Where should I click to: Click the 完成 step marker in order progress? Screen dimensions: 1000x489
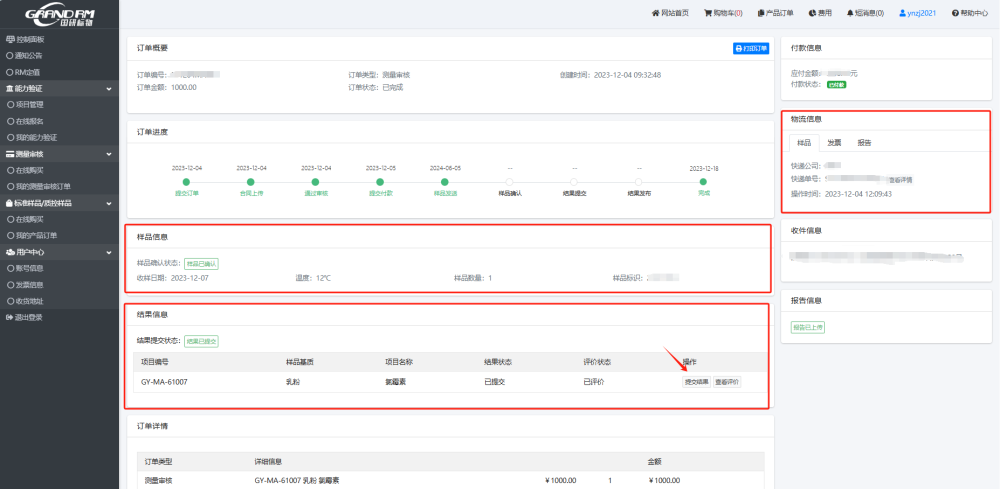click(704, 181)
